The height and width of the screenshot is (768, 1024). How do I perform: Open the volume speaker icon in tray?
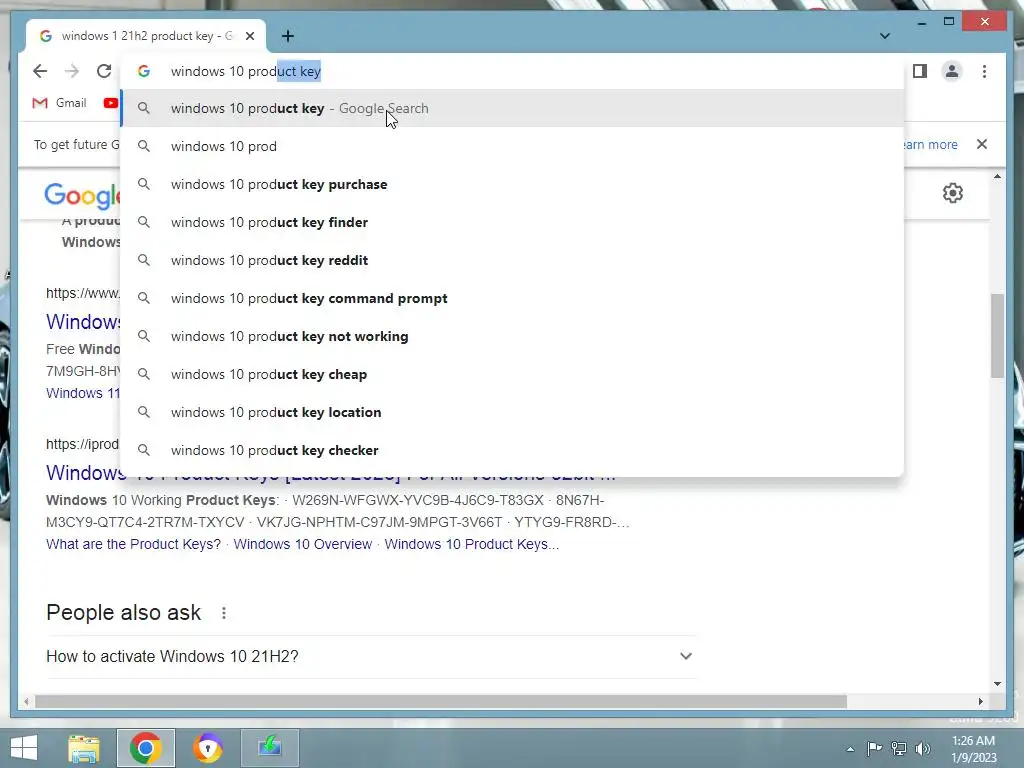923,748
